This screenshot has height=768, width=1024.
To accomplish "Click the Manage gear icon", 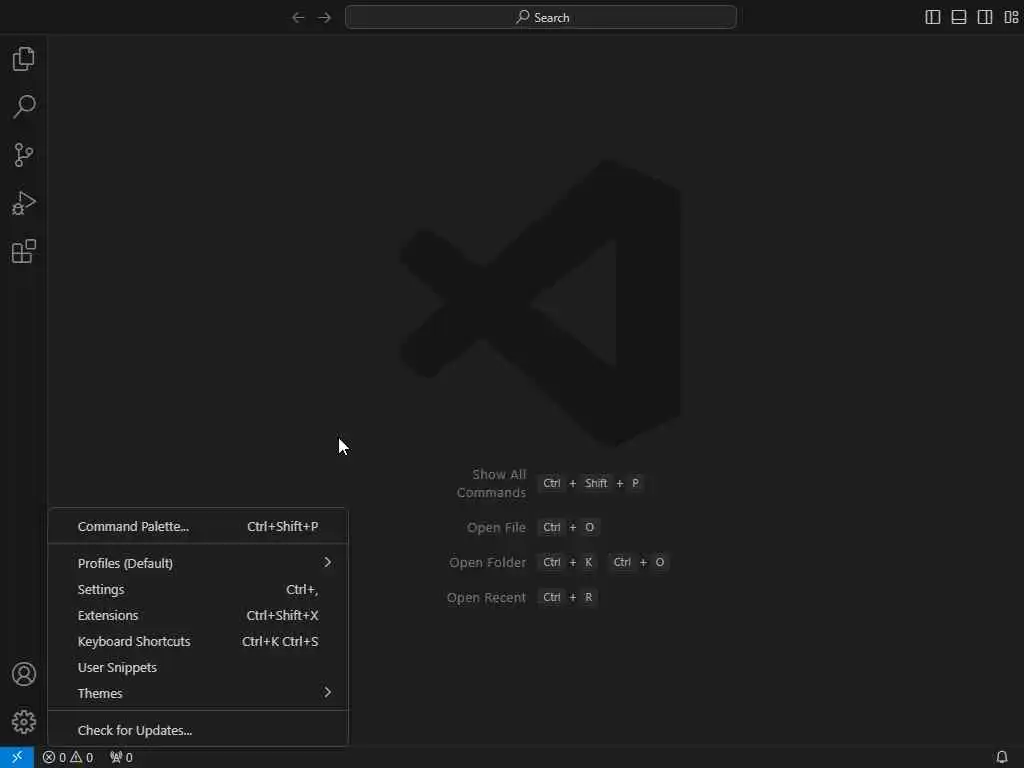I will click(x=24, y=722).
